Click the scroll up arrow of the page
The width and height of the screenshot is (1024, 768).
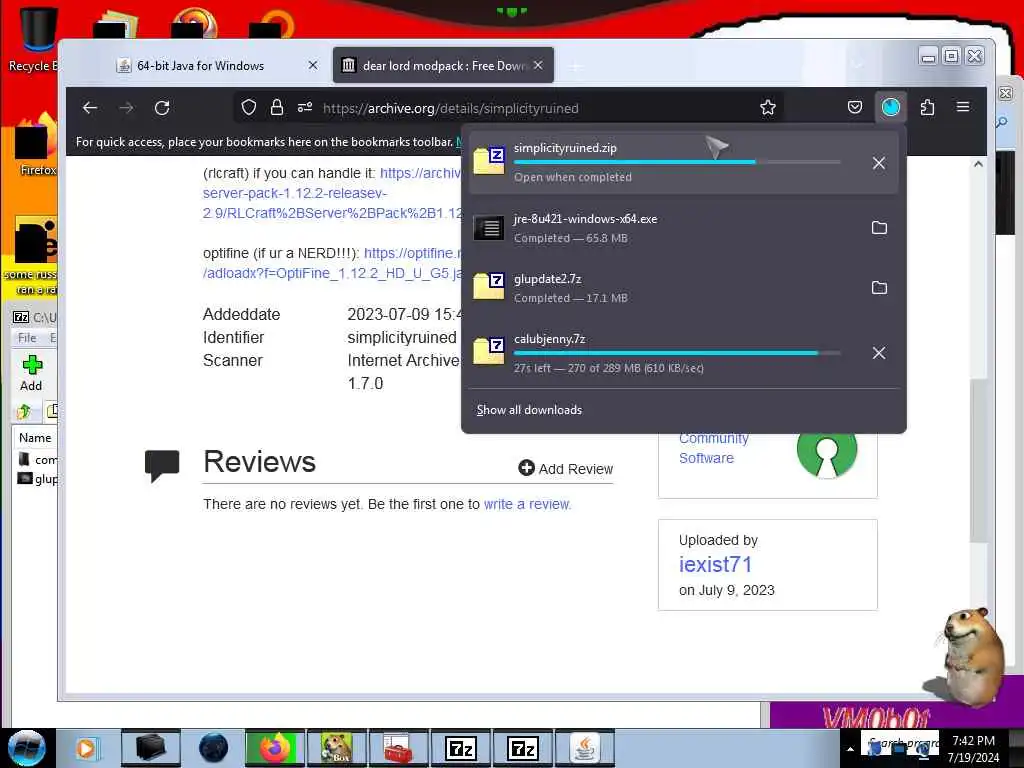[978, 165]
